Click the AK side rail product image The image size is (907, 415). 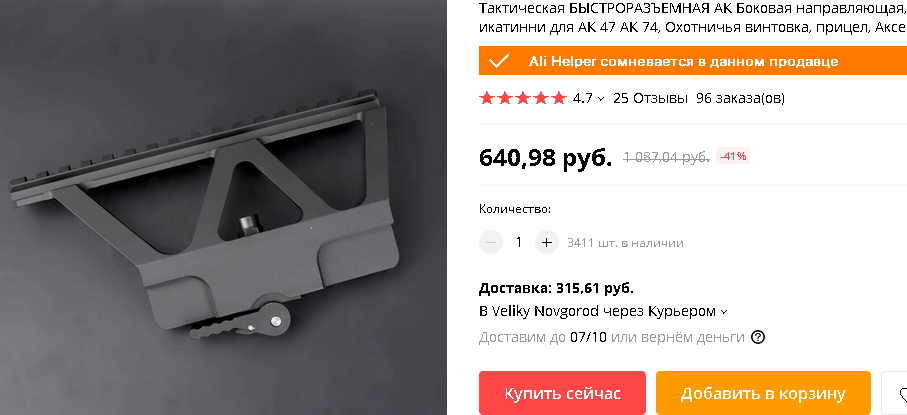pyautogui.click(x=223, y=207)
